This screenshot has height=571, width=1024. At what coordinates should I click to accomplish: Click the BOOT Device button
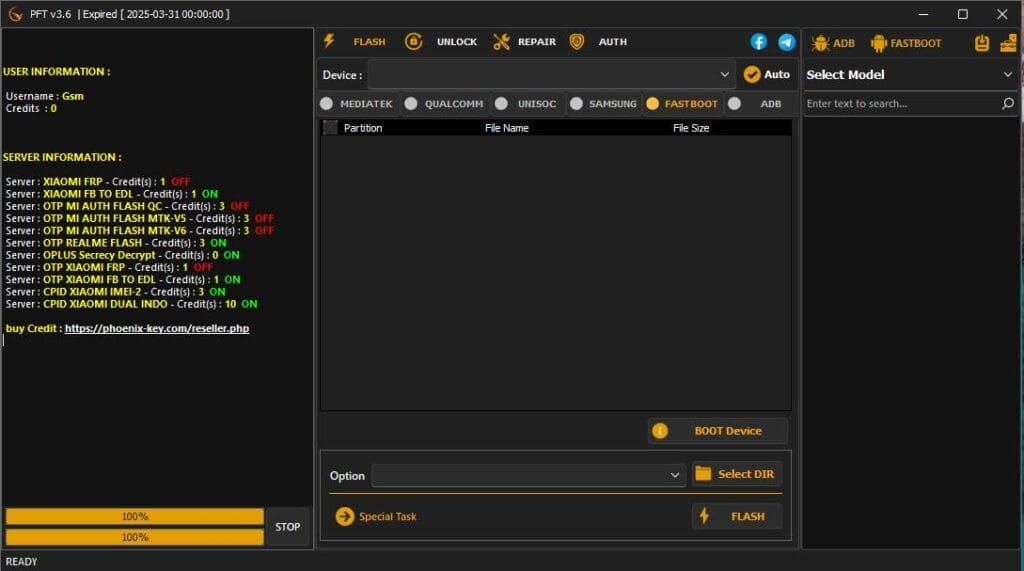[718, 431]
